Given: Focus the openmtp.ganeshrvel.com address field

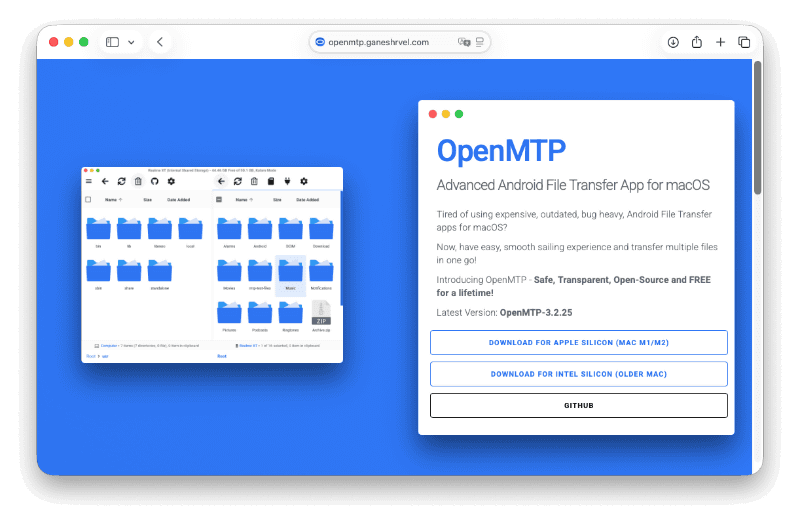Looking at the screenshot, I should pos(399,42).
